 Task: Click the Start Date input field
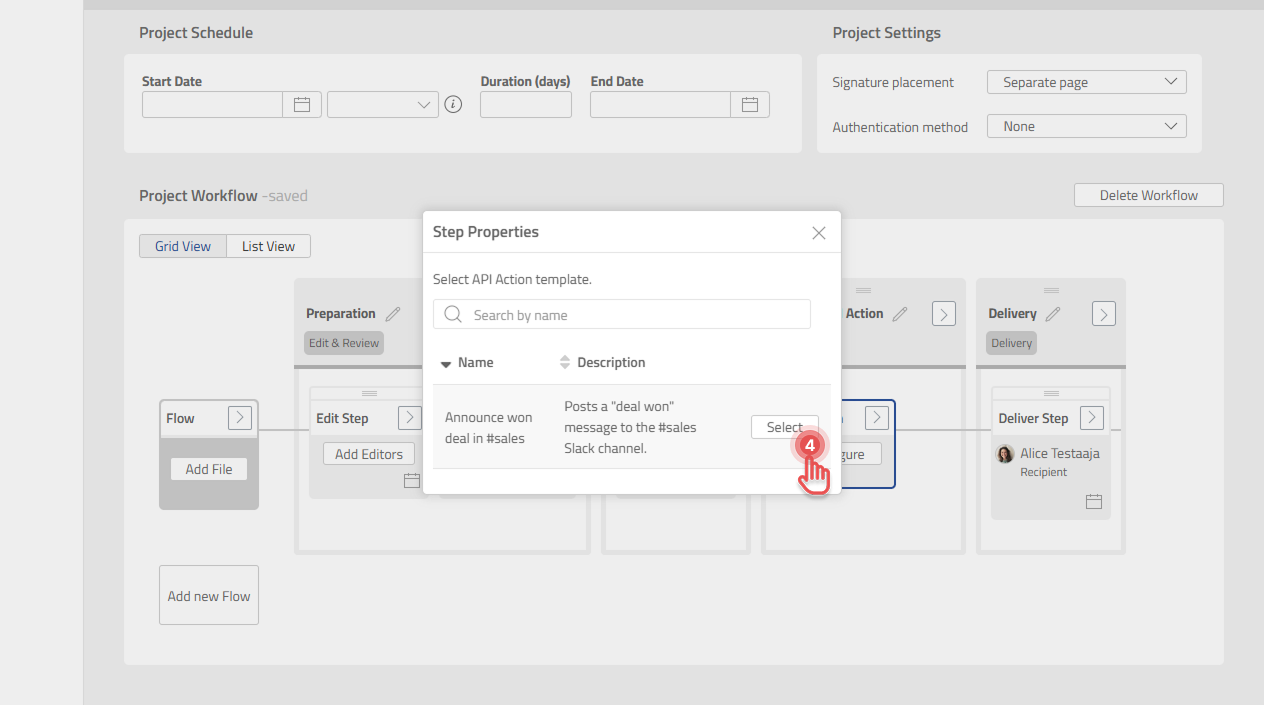[213, 104]
